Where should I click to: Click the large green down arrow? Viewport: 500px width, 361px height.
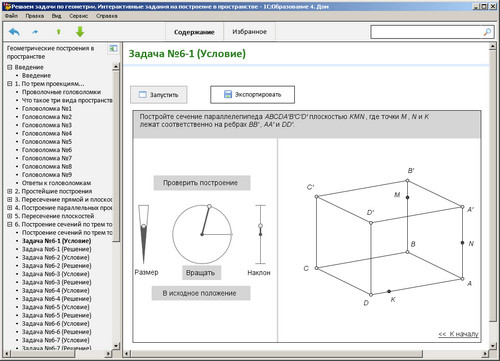(80, 32)
